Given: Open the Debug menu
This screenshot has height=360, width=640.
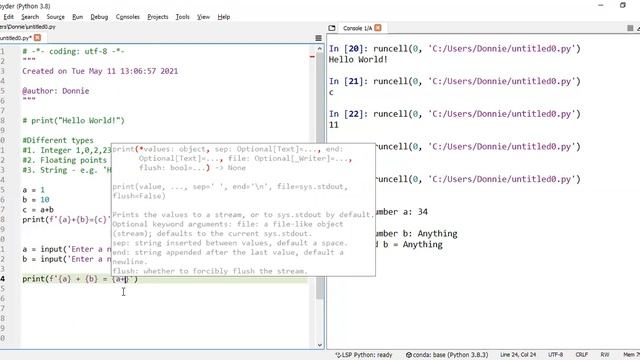Looking at the screenshot, I should [x=99, y=17].
